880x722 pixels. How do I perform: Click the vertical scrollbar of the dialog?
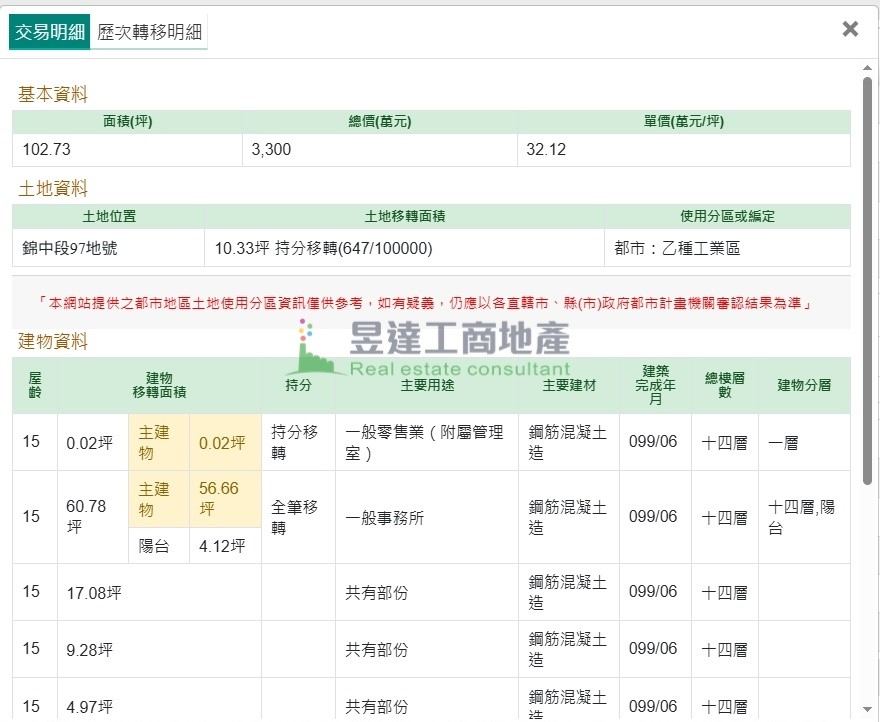pyautogui.click(x=867, y=280)
